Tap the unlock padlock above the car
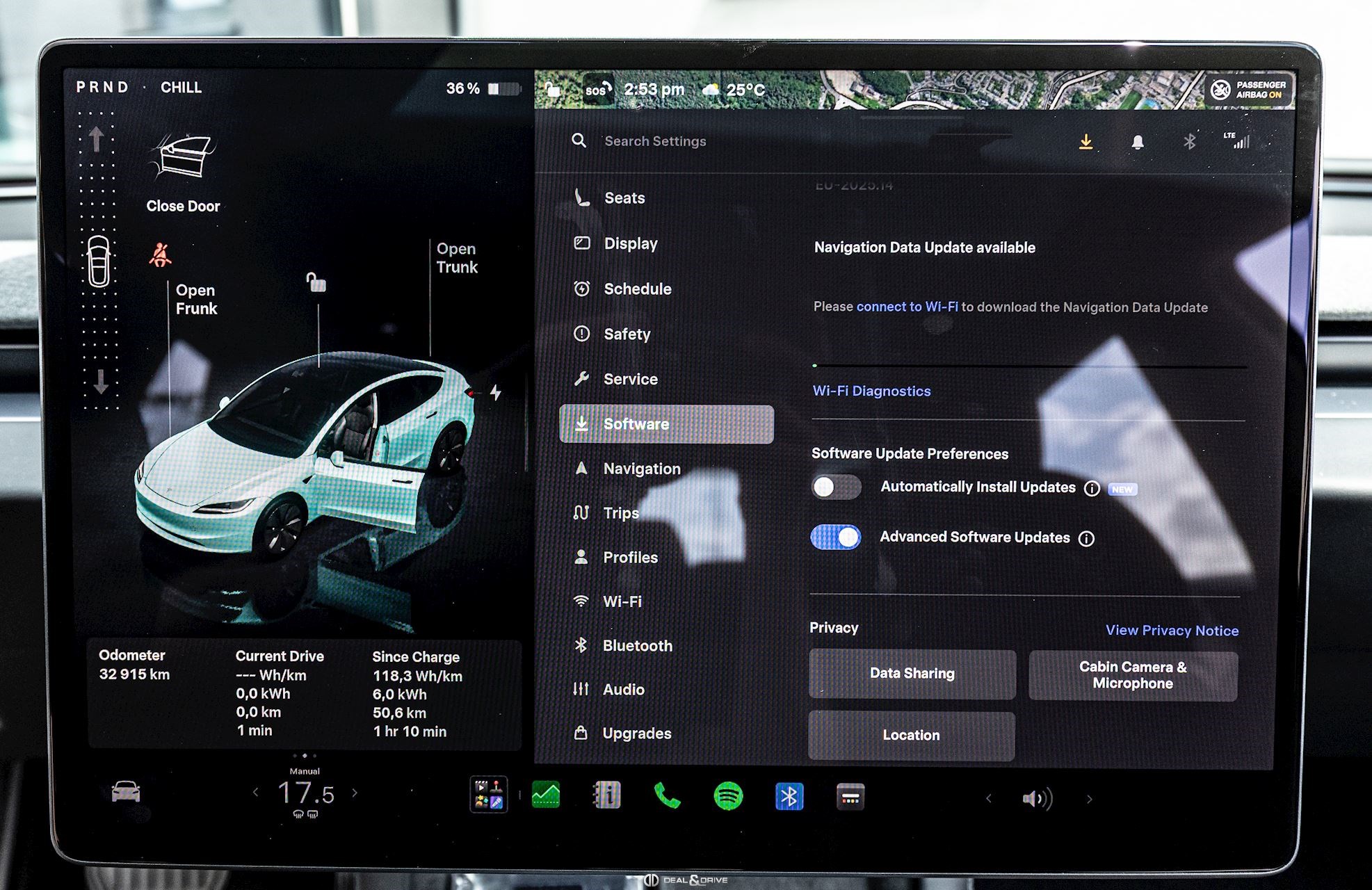The image size is (1372, 890). [316, 282]
